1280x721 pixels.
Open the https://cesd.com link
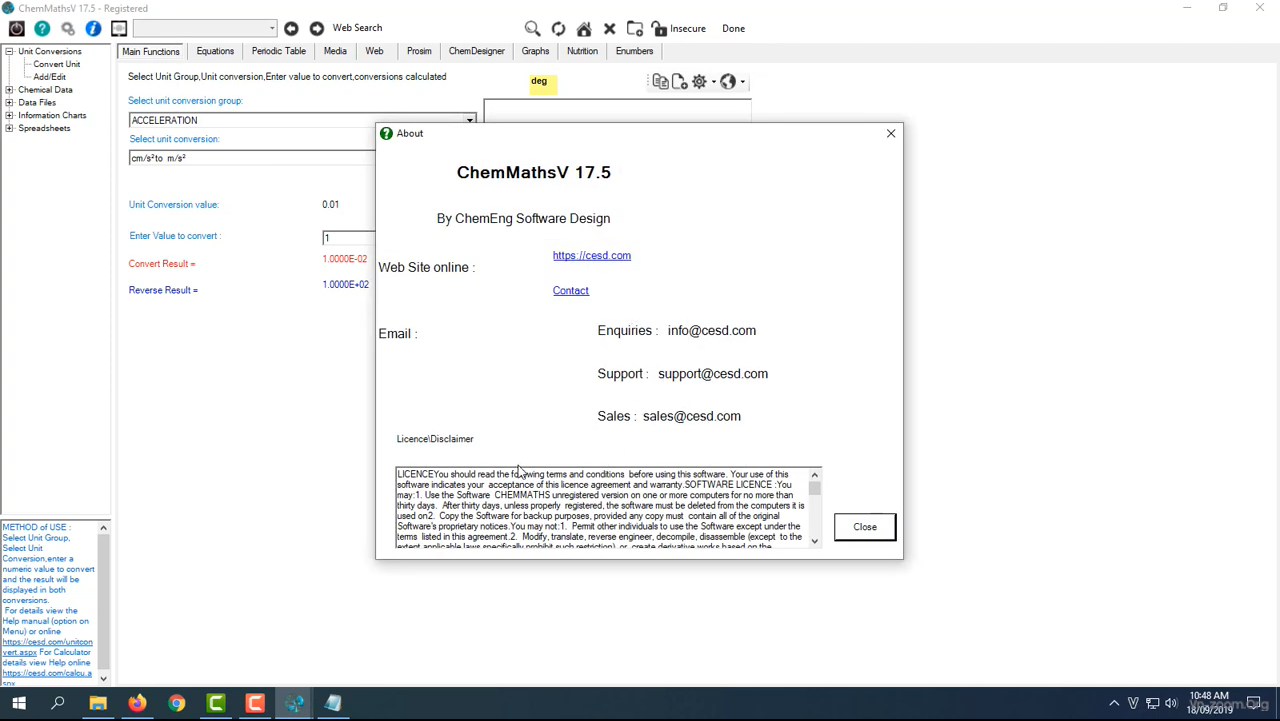pyautogui.click(x=592, y=256)
